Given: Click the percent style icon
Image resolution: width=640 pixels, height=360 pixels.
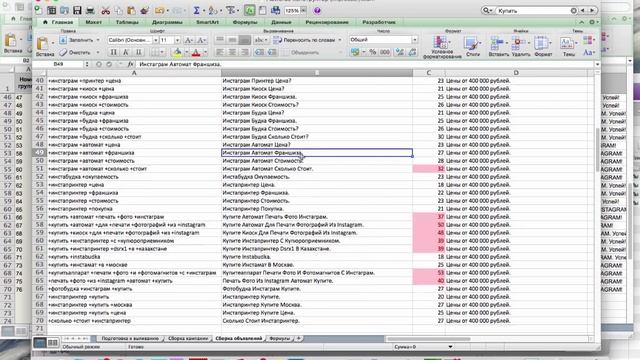Looking at the screenshot, I should point(372,52).
